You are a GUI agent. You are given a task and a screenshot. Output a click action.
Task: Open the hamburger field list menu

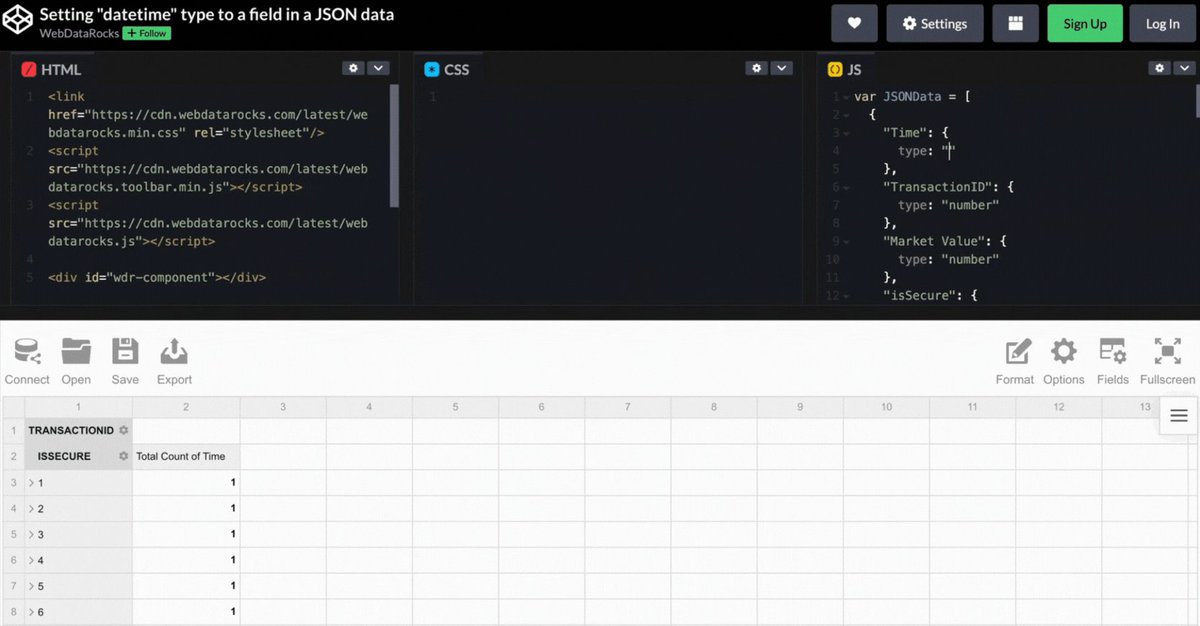pyautogui.click(x=1179, y=416)
